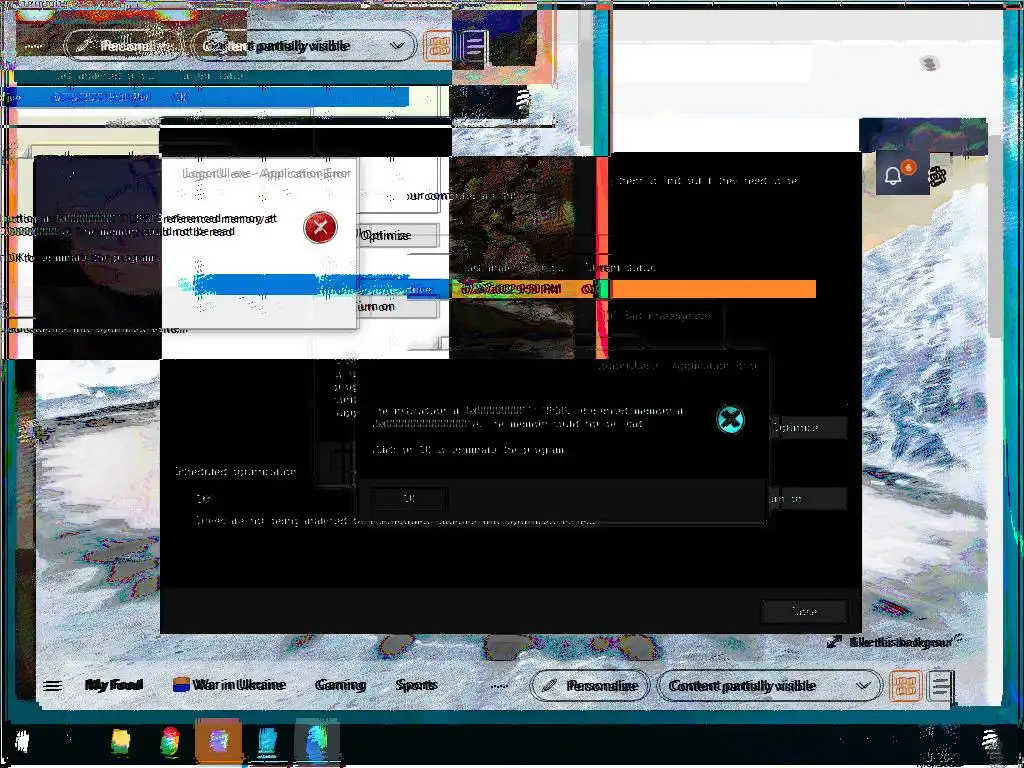This screenshot has height=768, width=1024.
Task: Select the Sports tab
Action: [416, 685]
